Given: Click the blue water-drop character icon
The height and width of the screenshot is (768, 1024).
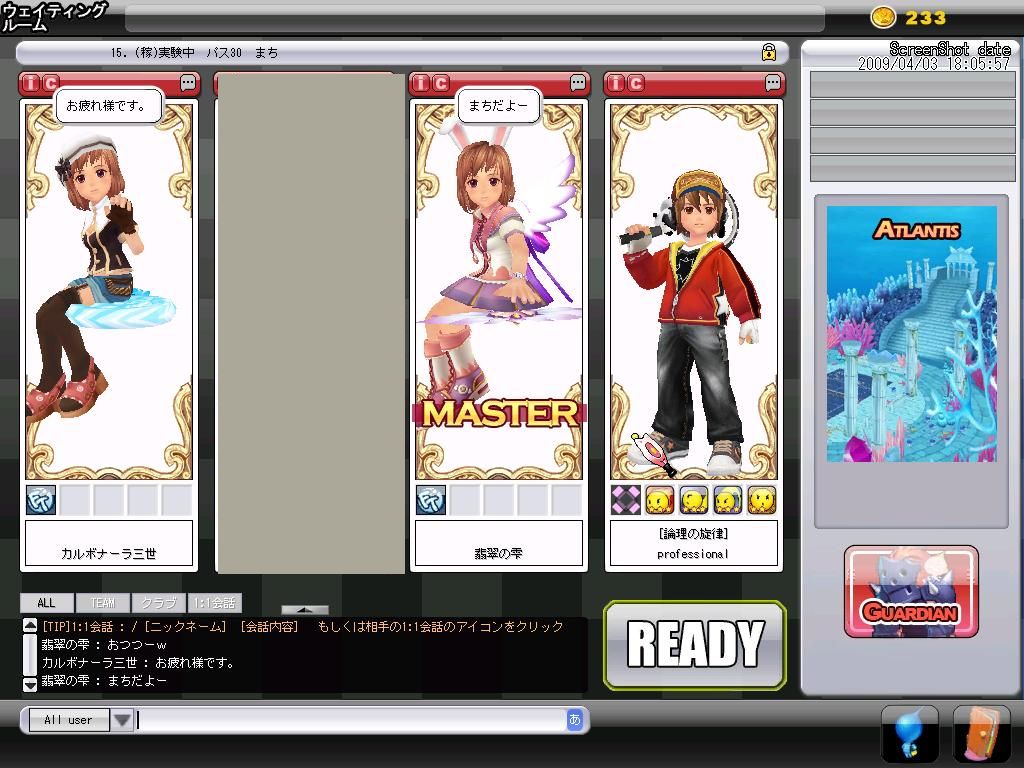Looking at the screenshot, I should (909, 734).
